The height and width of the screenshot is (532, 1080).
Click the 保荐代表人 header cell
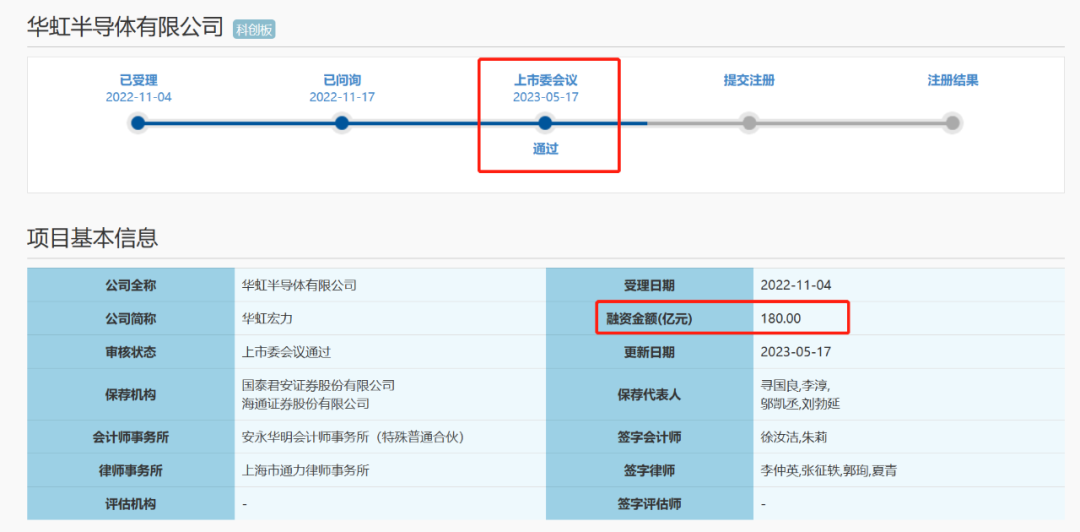click(x=650, y=395)
